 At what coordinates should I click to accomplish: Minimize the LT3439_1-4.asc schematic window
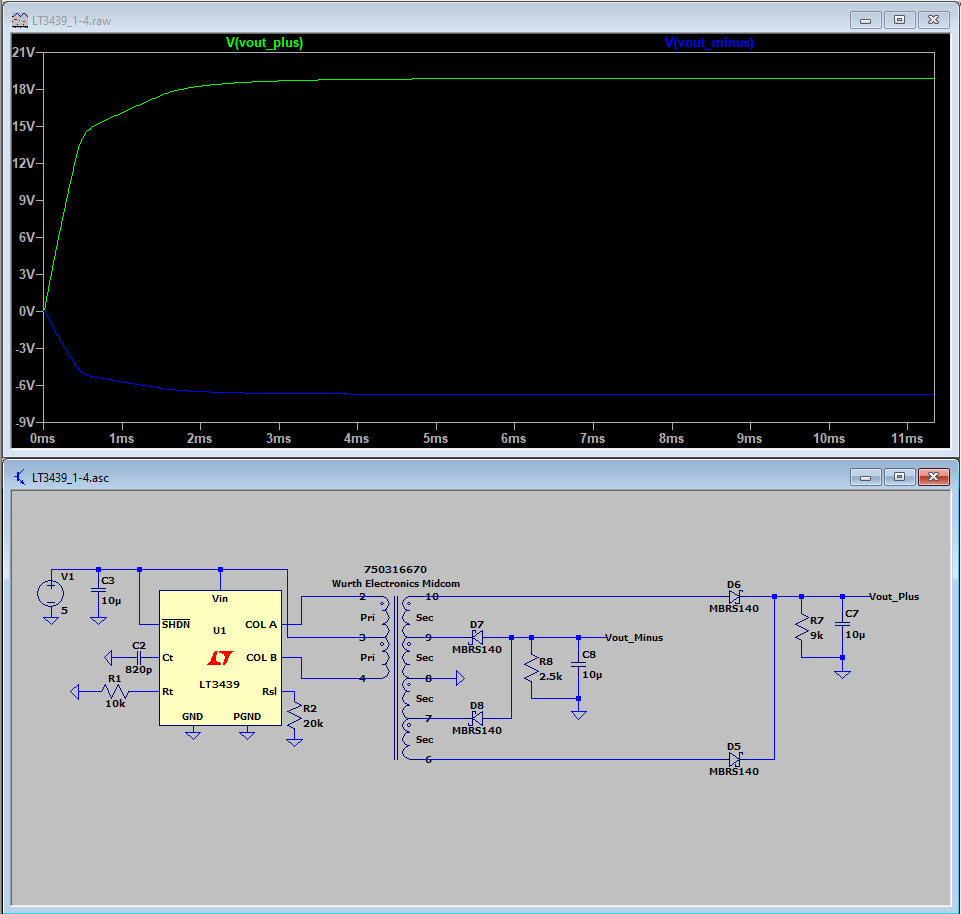(865, 477)
